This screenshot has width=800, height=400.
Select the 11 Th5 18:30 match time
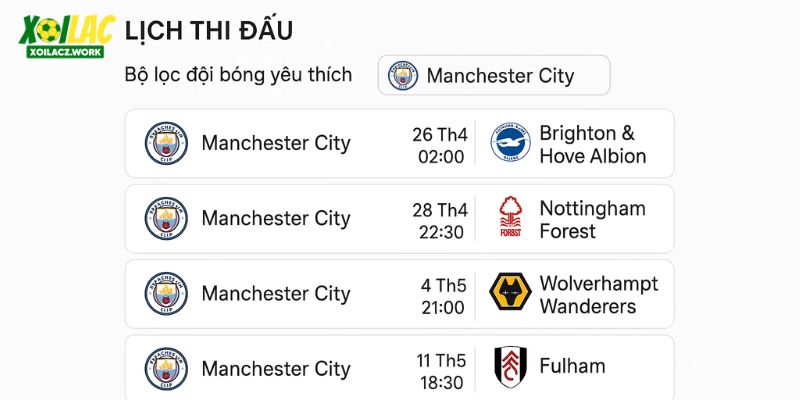point(441,371)
